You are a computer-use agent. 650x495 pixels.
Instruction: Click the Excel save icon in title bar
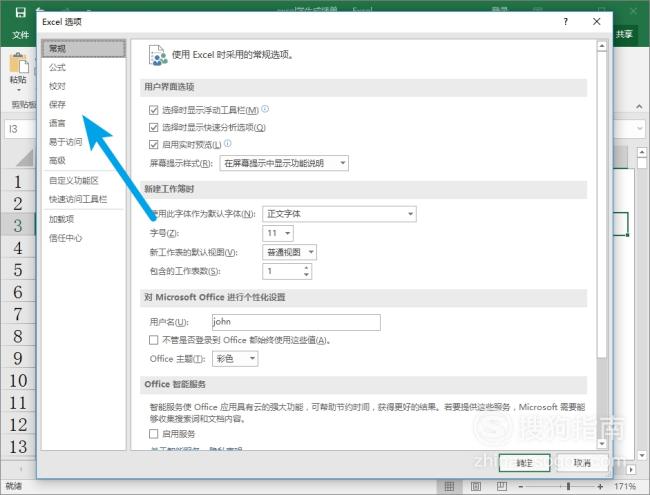click(x=20, y=12)
